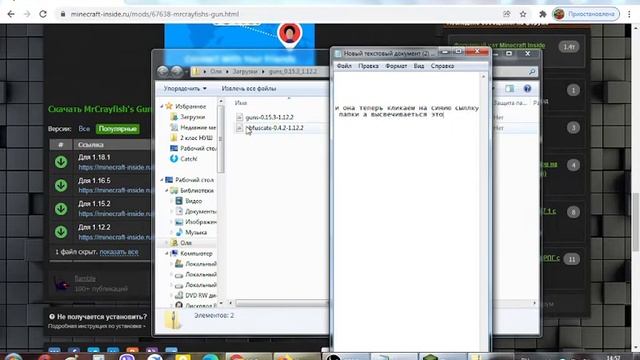Open Правка menu in Notepad
Image resolution: width=640 pixels, height=360 pixels.
pyautogui.click(x=368, y=66)
